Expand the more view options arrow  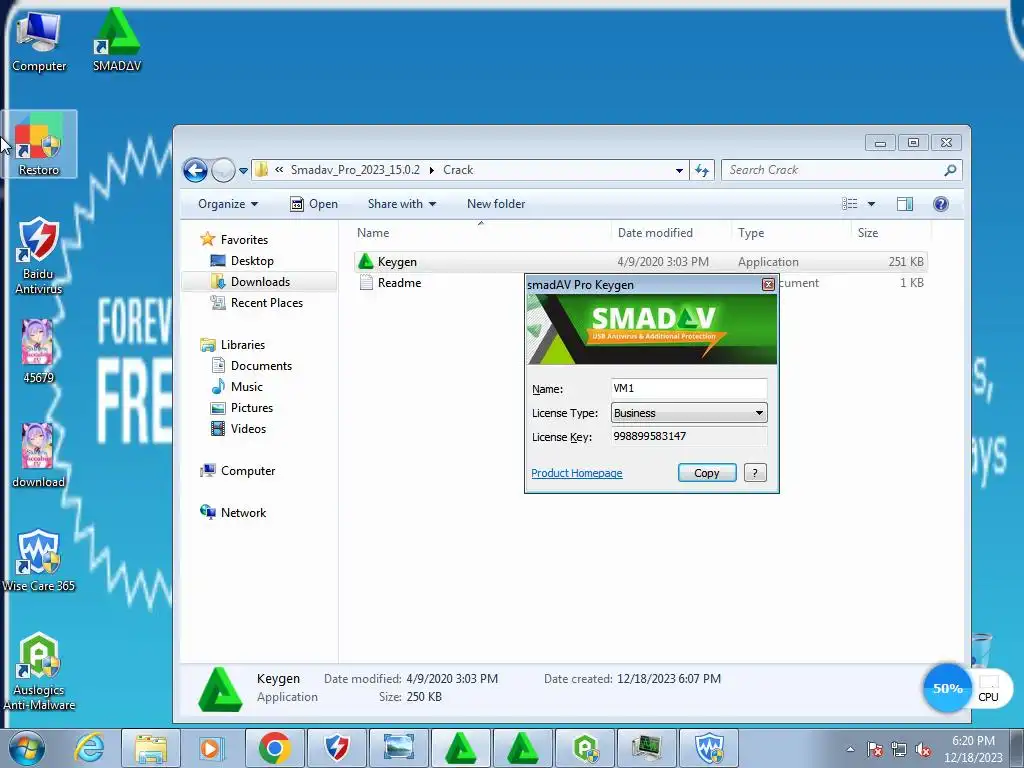click(871, 204)
